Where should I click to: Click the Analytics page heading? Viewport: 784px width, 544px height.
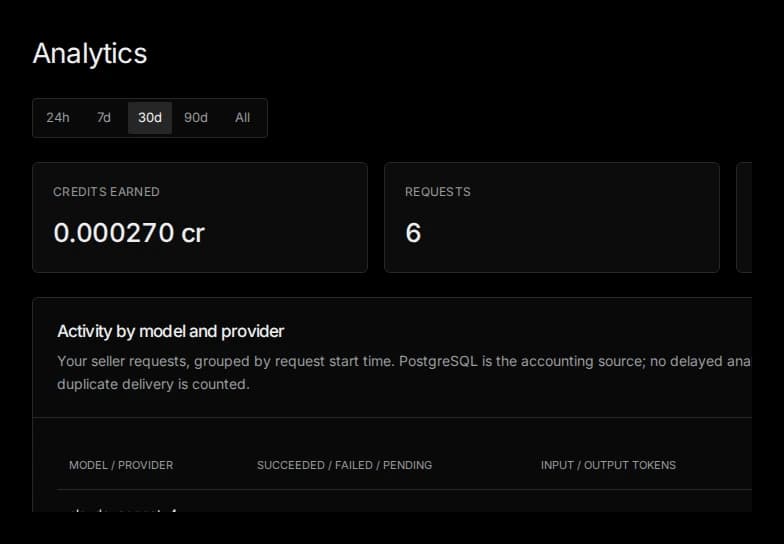pos(90,54)
